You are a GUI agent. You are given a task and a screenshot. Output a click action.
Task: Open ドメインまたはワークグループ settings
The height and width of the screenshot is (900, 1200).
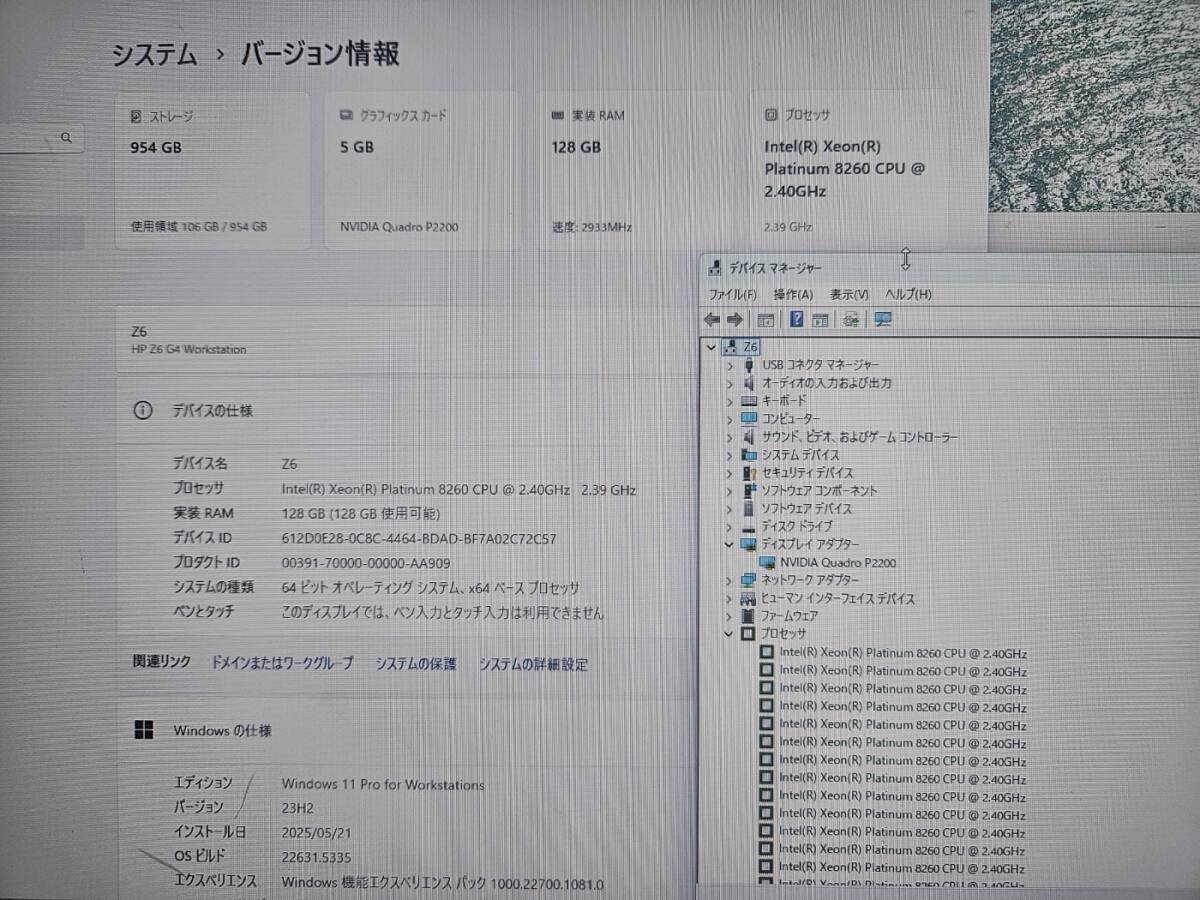pos(281,663)
